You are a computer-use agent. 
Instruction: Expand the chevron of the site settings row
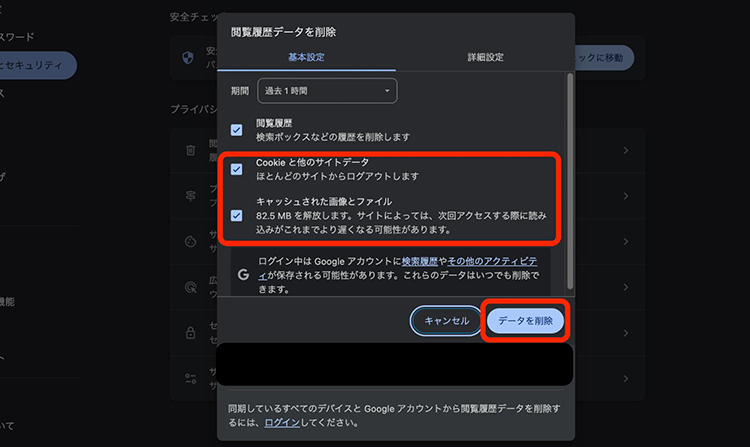(626, 379)
